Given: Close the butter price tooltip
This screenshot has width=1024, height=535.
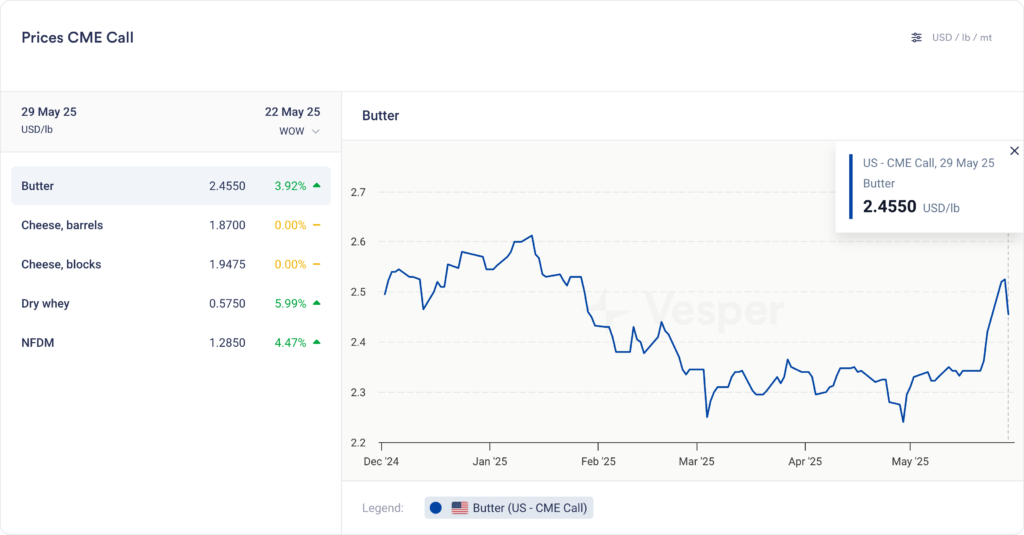Looking at the screenshot, I should (x=1014, y=151).
